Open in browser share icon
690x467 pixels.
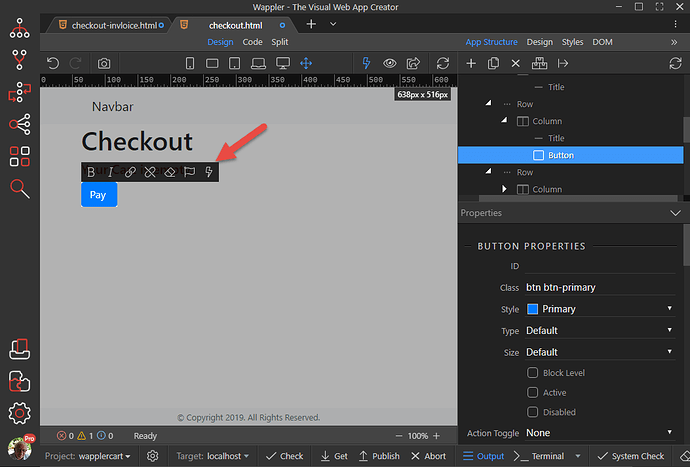pos(413,63)
